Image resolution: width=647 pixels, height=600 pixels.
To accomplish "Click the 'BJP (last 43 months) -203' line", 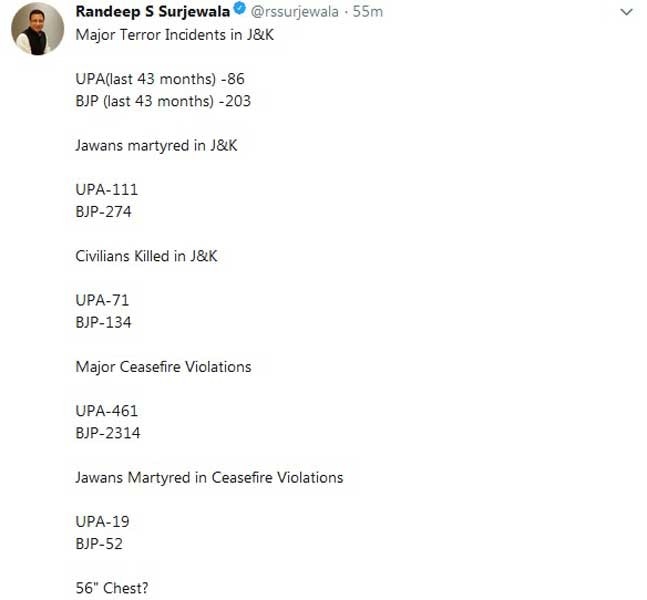I will click(163, 101).
